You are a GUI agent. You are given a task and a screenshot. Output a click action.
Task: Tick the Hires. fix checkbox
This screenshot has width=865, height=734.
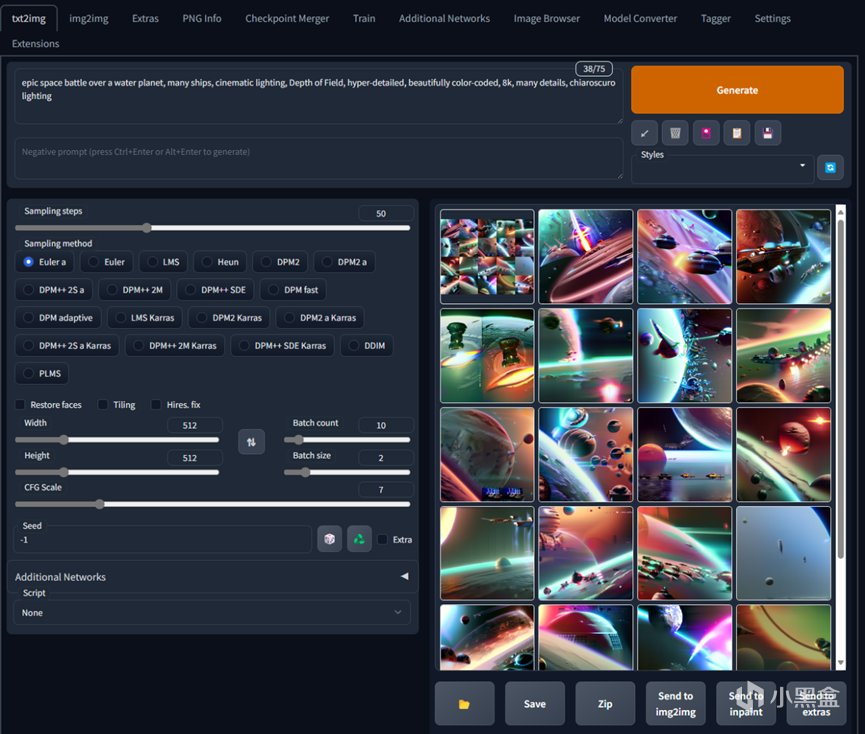click(157, 405)
